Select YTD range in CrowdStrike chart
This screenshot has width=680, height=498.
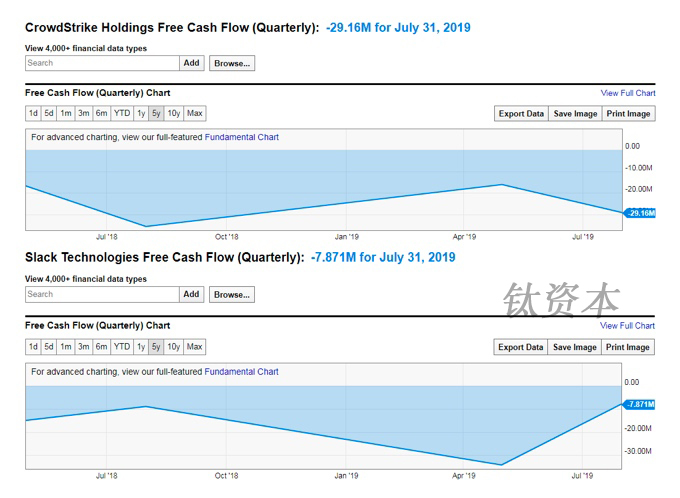[x=122, y=114]
